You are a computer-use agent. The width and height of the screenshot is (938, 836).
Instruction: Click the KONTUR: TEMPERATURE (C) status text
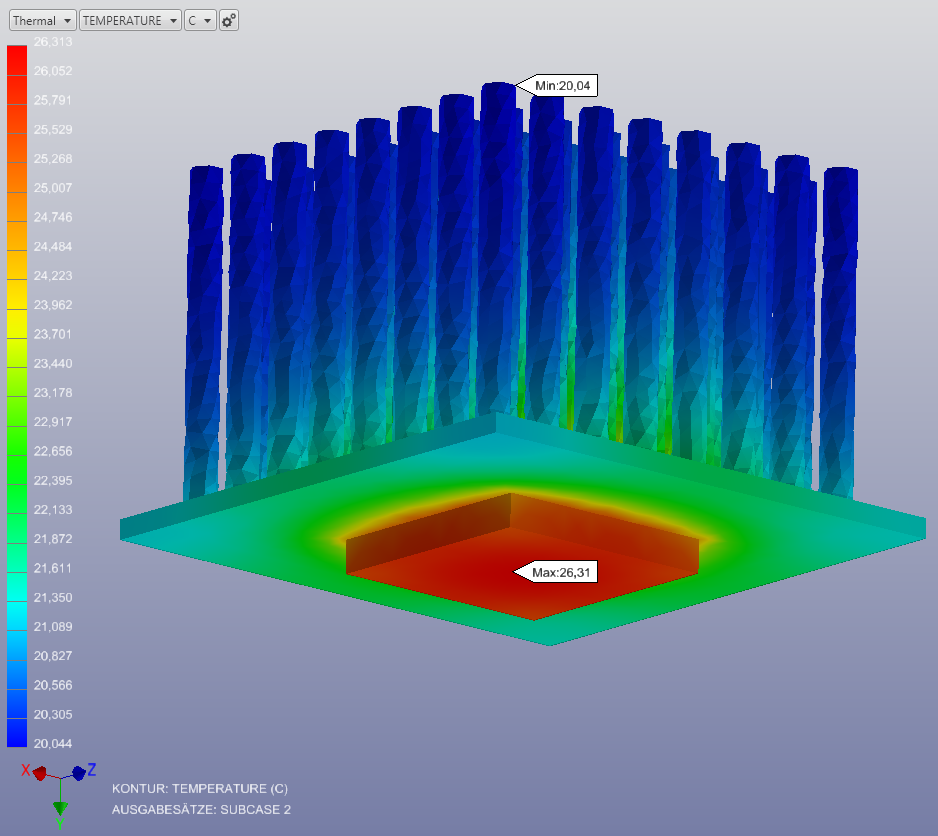tap(200, 788)
